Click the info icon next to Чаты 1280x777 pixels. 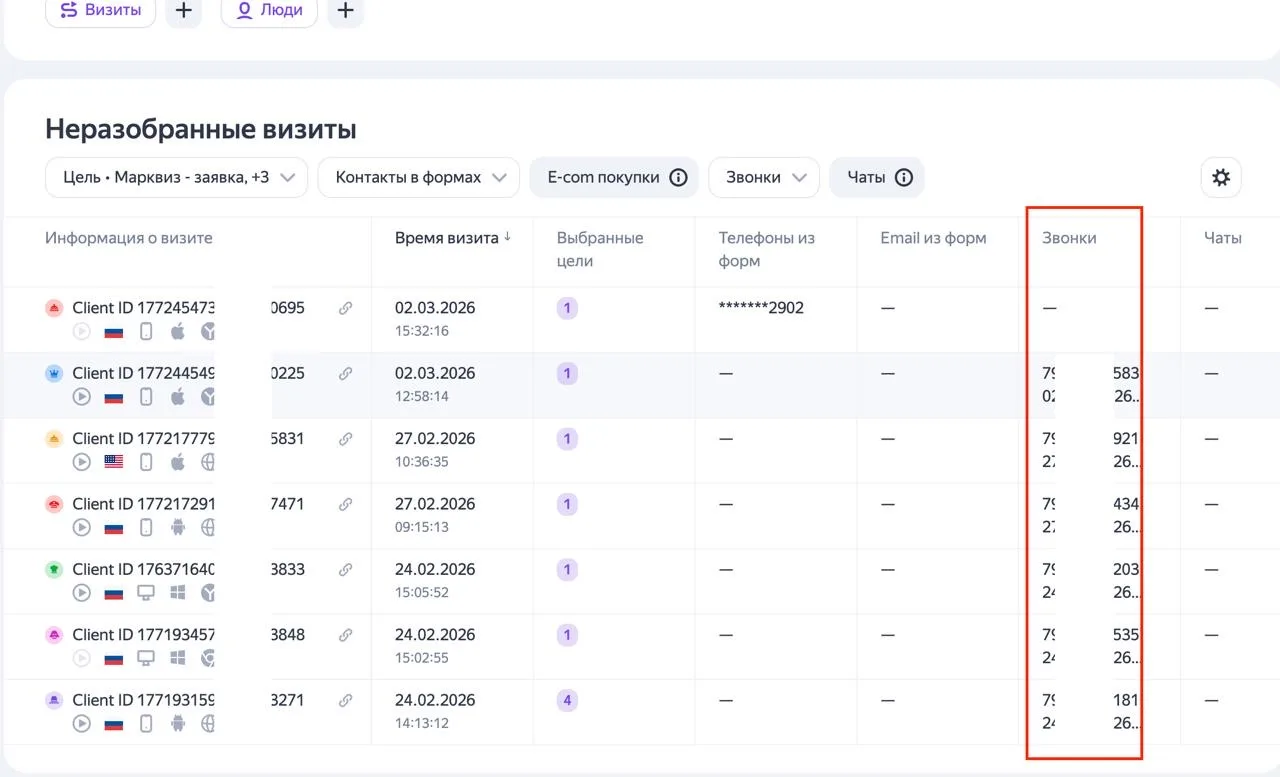click(904, 178)
